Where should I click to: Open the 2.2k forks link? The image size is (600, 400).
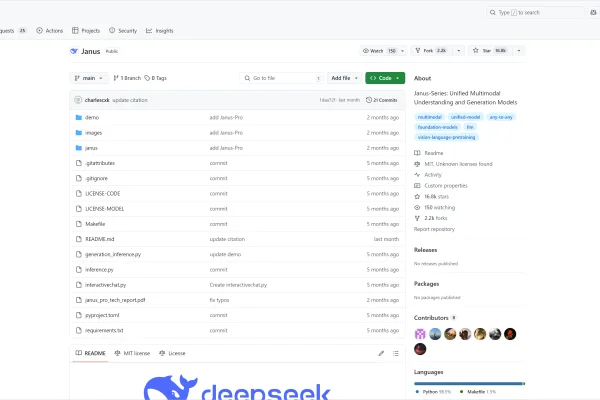point(430,218)
